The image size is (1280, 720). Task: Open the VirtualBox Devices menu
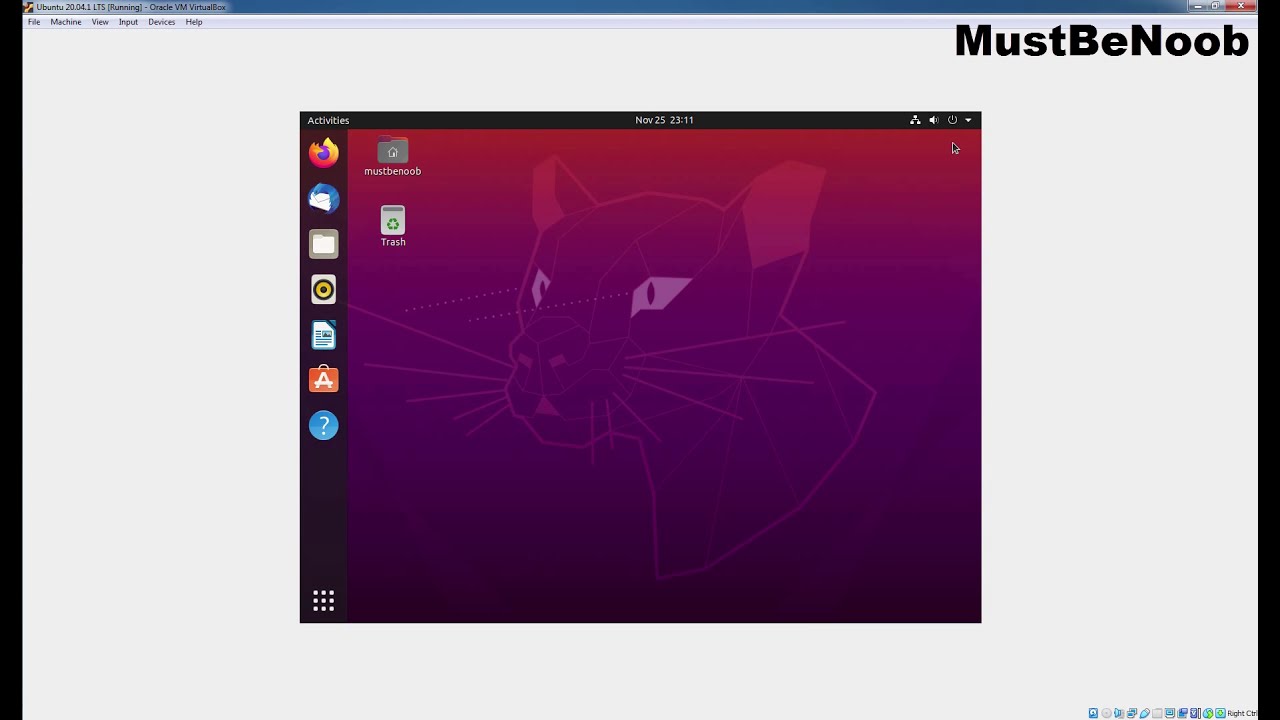[161, 22]
